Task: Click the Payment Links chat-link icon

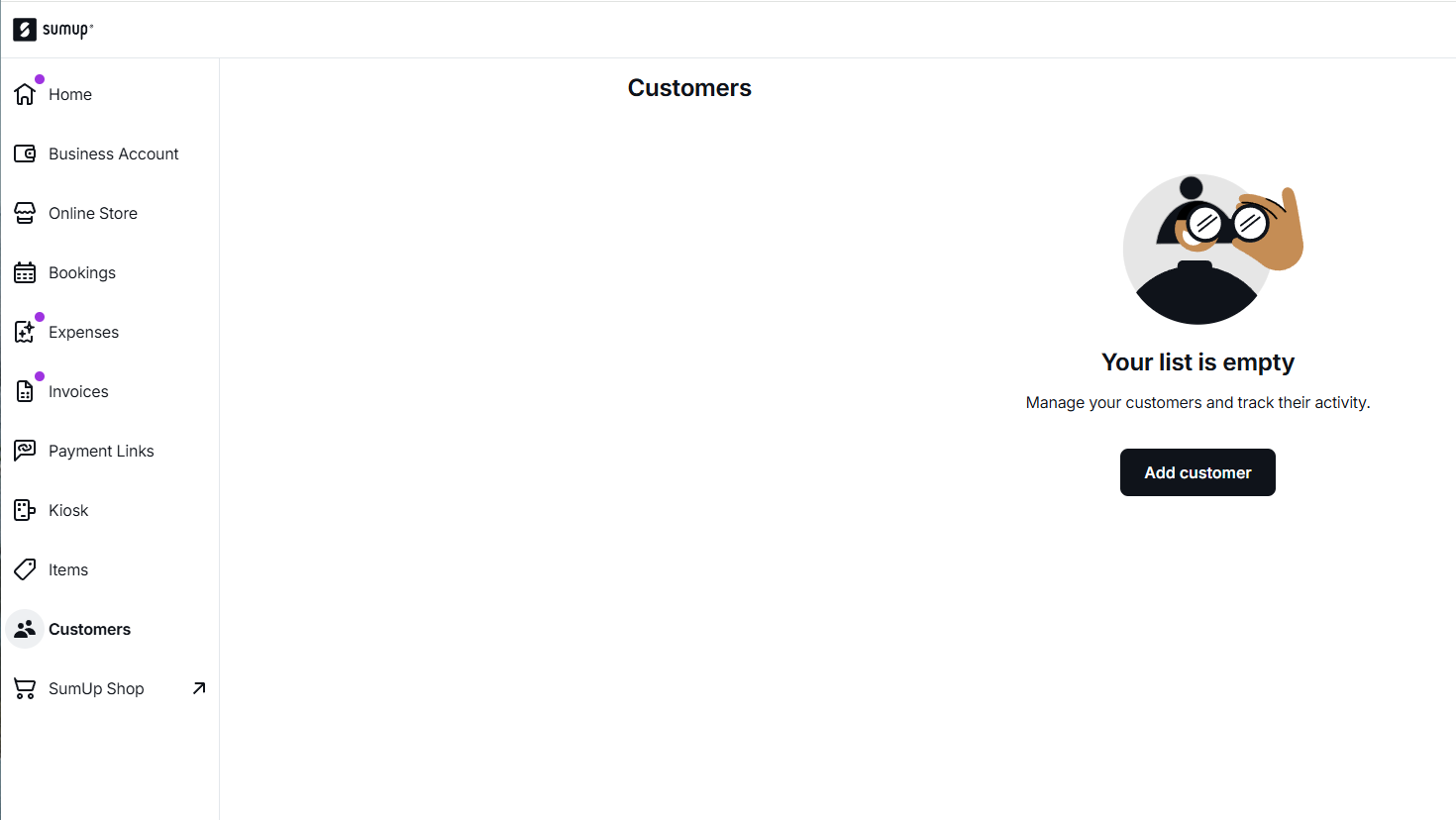Action: pyautogui.click(x=25, y=451)
